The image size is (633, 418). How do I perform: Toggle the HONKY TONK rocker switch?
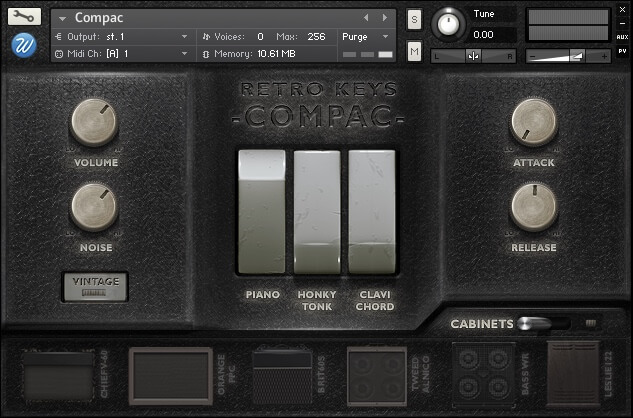[x=317, y=212]
